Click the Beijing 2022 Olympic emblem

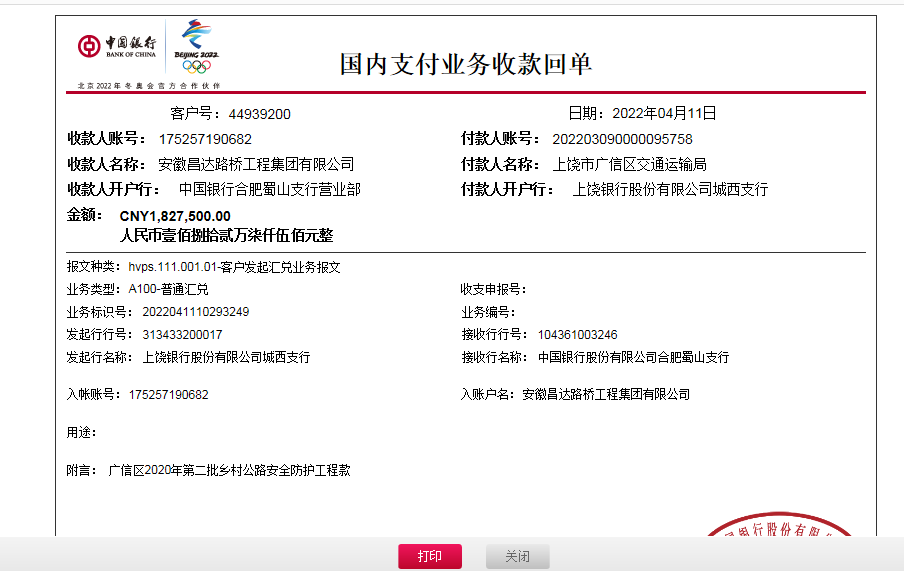[x=196, y=47]
